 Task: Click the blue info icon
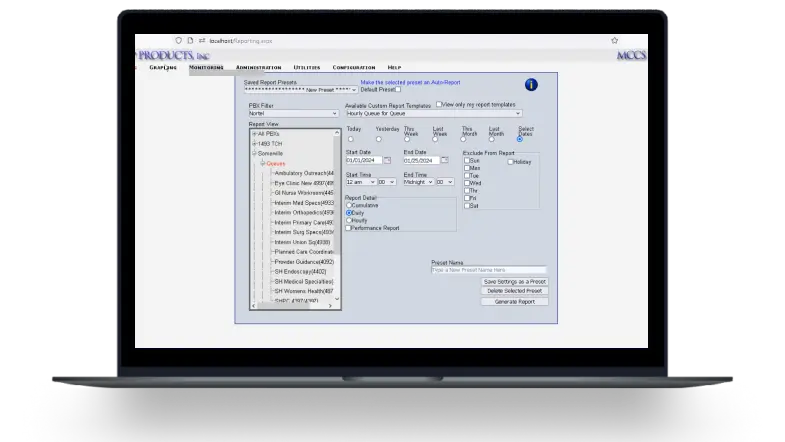point(531,85)
